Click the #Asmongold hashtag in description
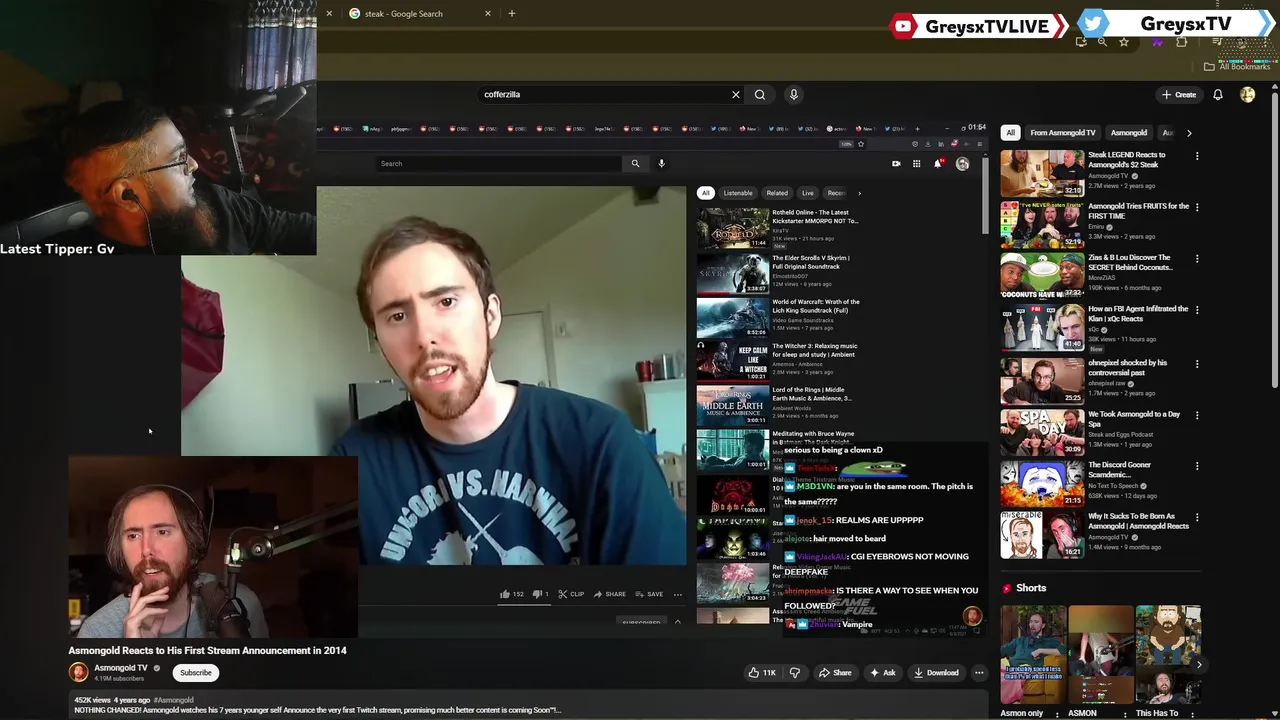Image resolution: width=1280 pixels, height=720 pixels. (x=174, y=700)
